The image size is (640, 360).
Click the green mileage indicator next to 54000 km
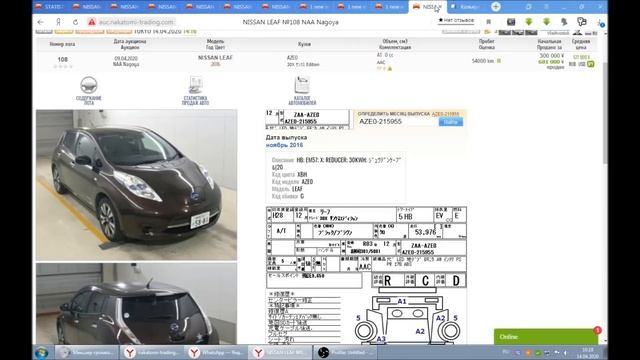499,61
